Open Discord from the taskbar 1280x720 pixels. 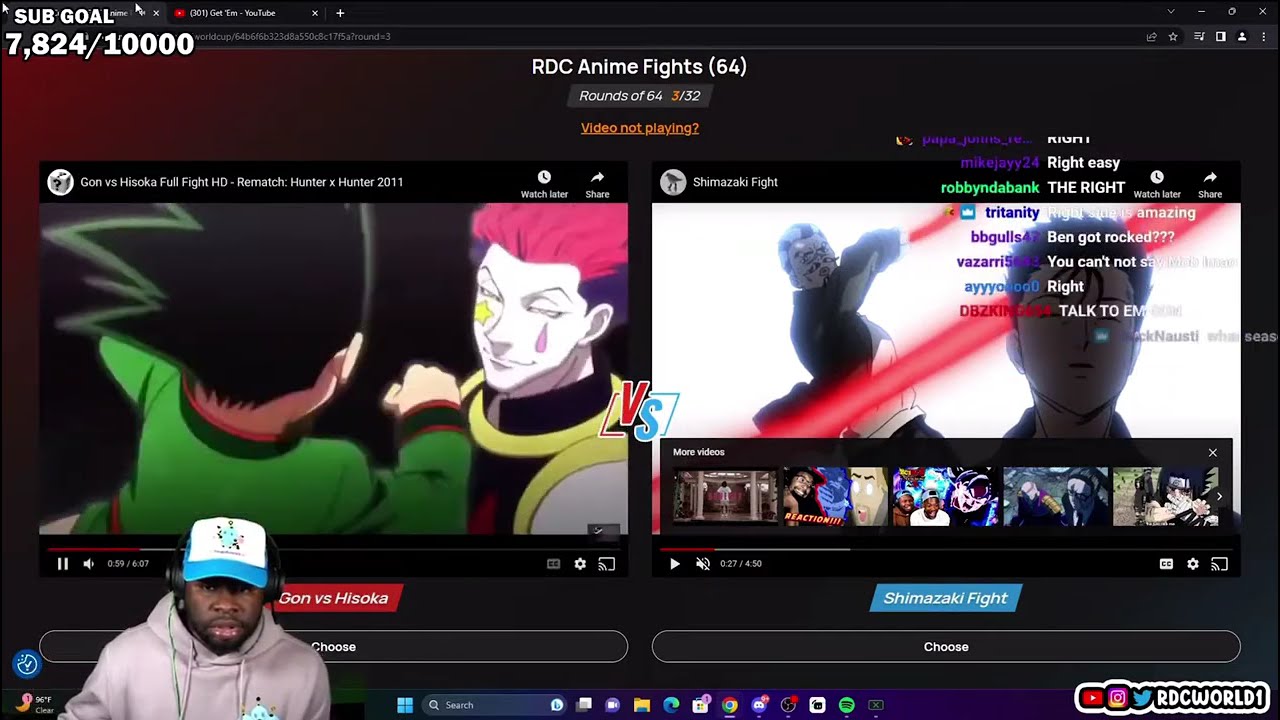point(759,705)
